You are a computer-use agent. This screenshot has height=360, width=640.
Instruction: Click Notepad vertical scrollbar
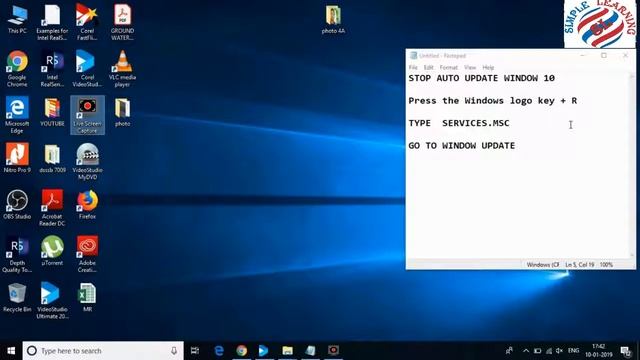(x=632, y=165)
